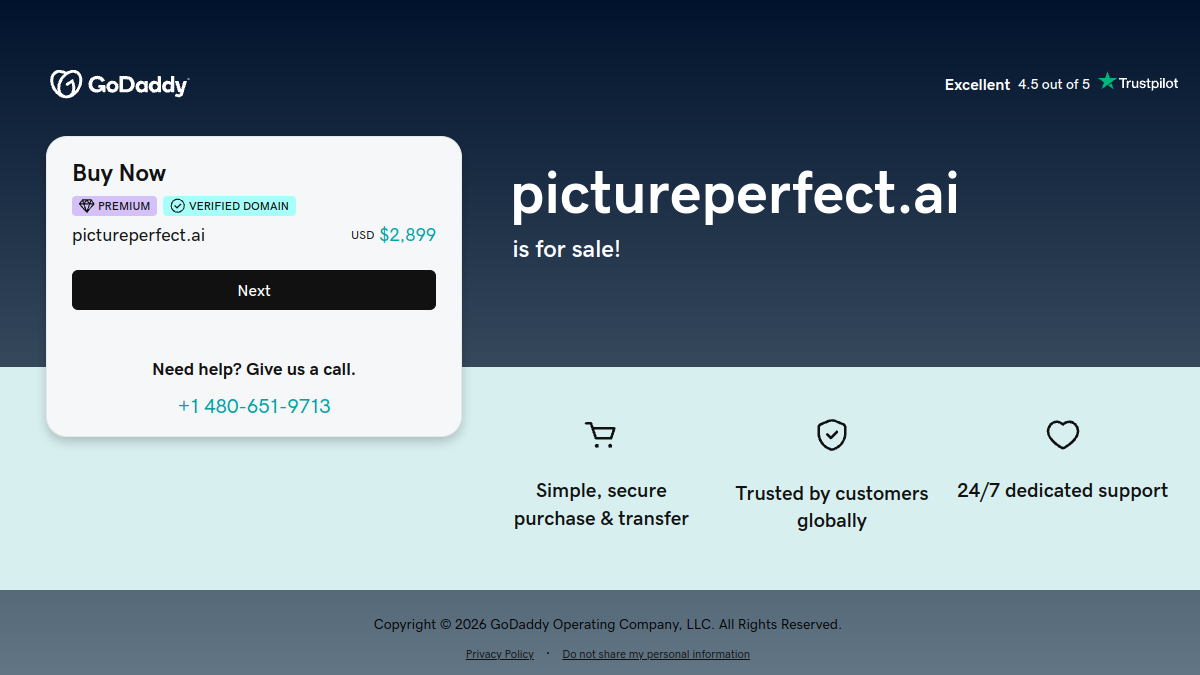This screenshot has height=675, width=1200.
Task: Click the 24/7 dedicated support text
Action: tap(1062, 491)
